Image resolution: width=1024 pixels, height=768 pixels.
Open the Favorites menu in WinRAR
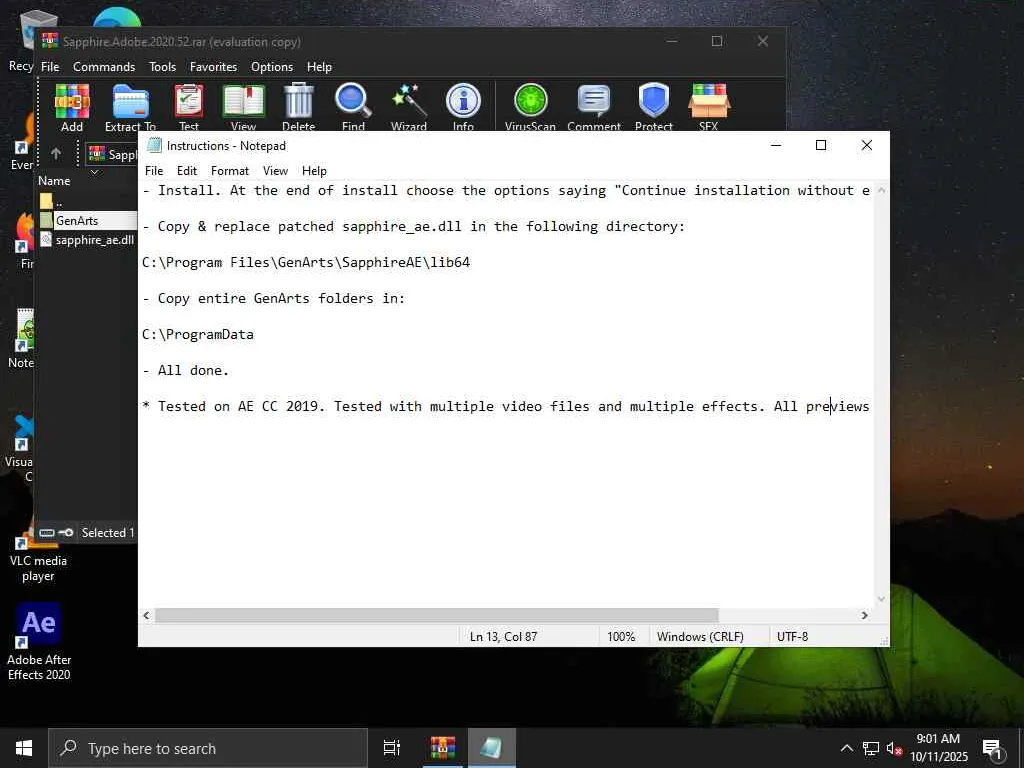coord(213,67)
